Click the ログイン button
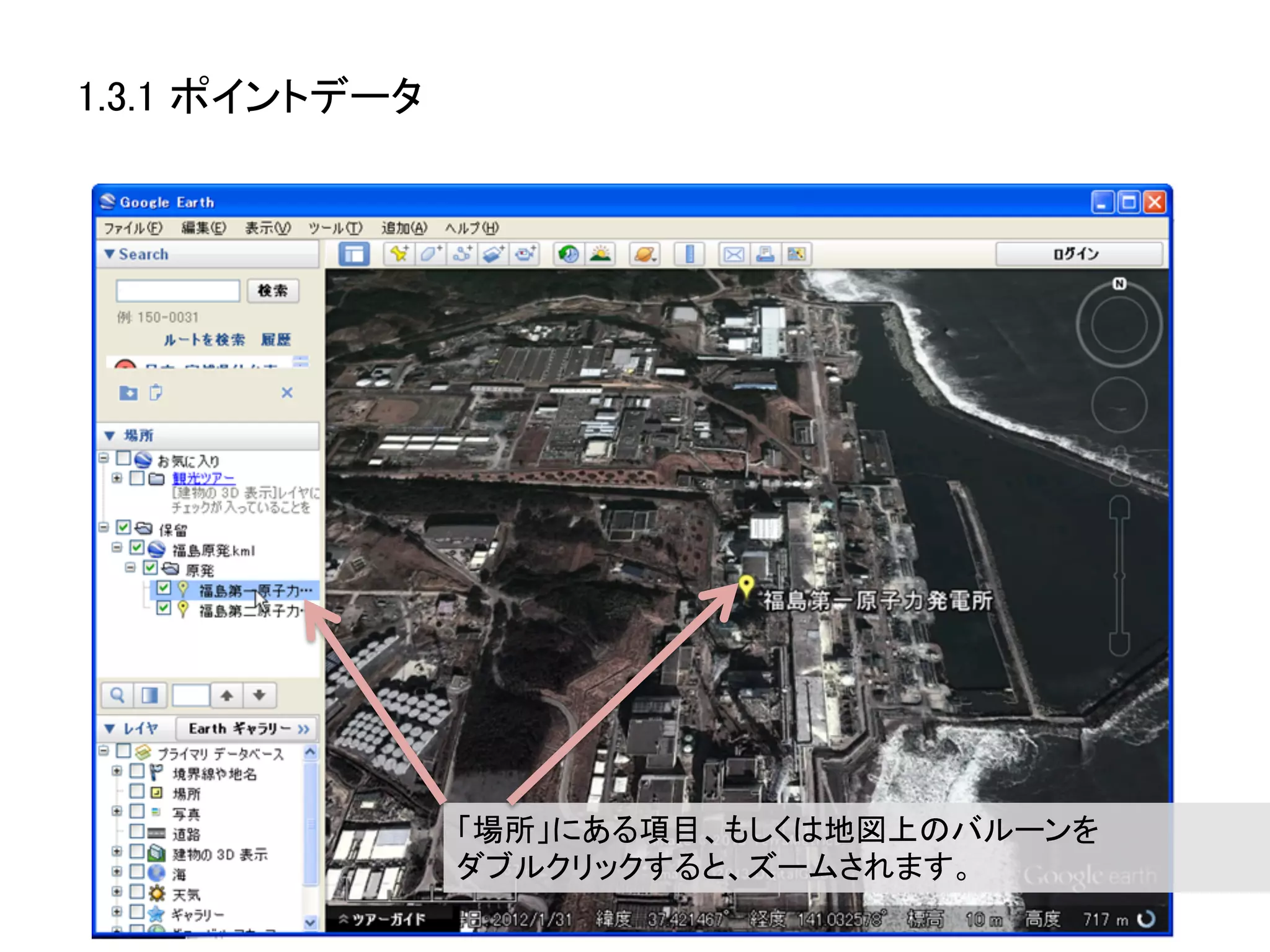 [1078, 254]
